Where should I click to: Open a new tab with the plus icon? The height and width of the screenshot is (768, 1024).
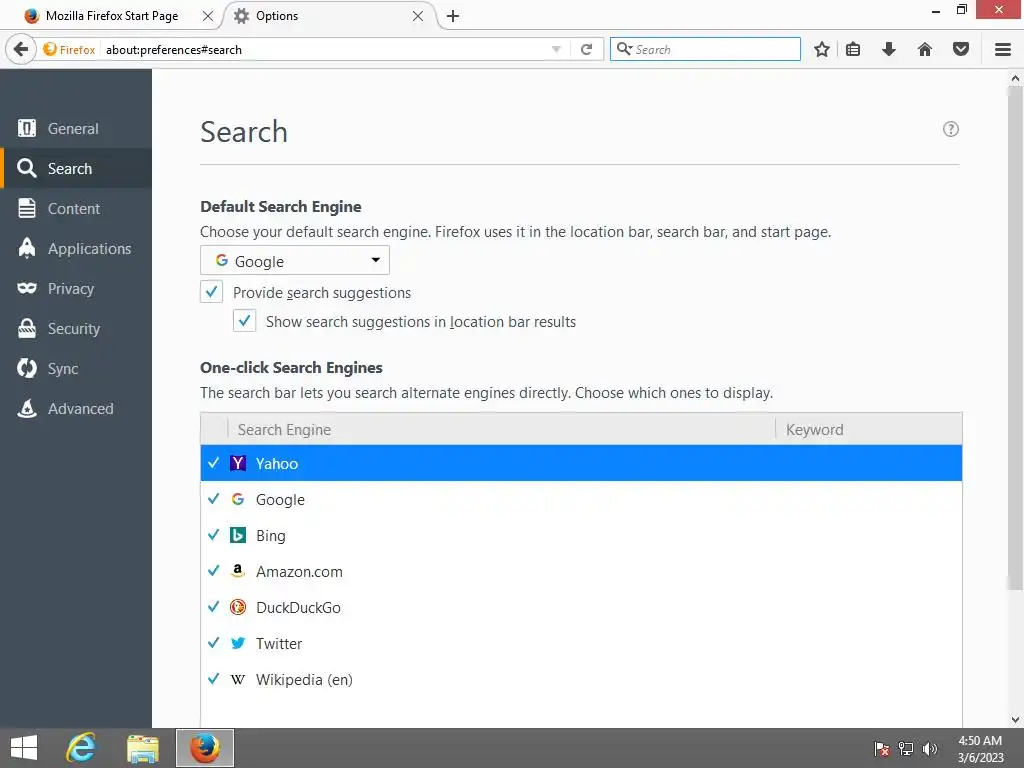tap(453, 16)
